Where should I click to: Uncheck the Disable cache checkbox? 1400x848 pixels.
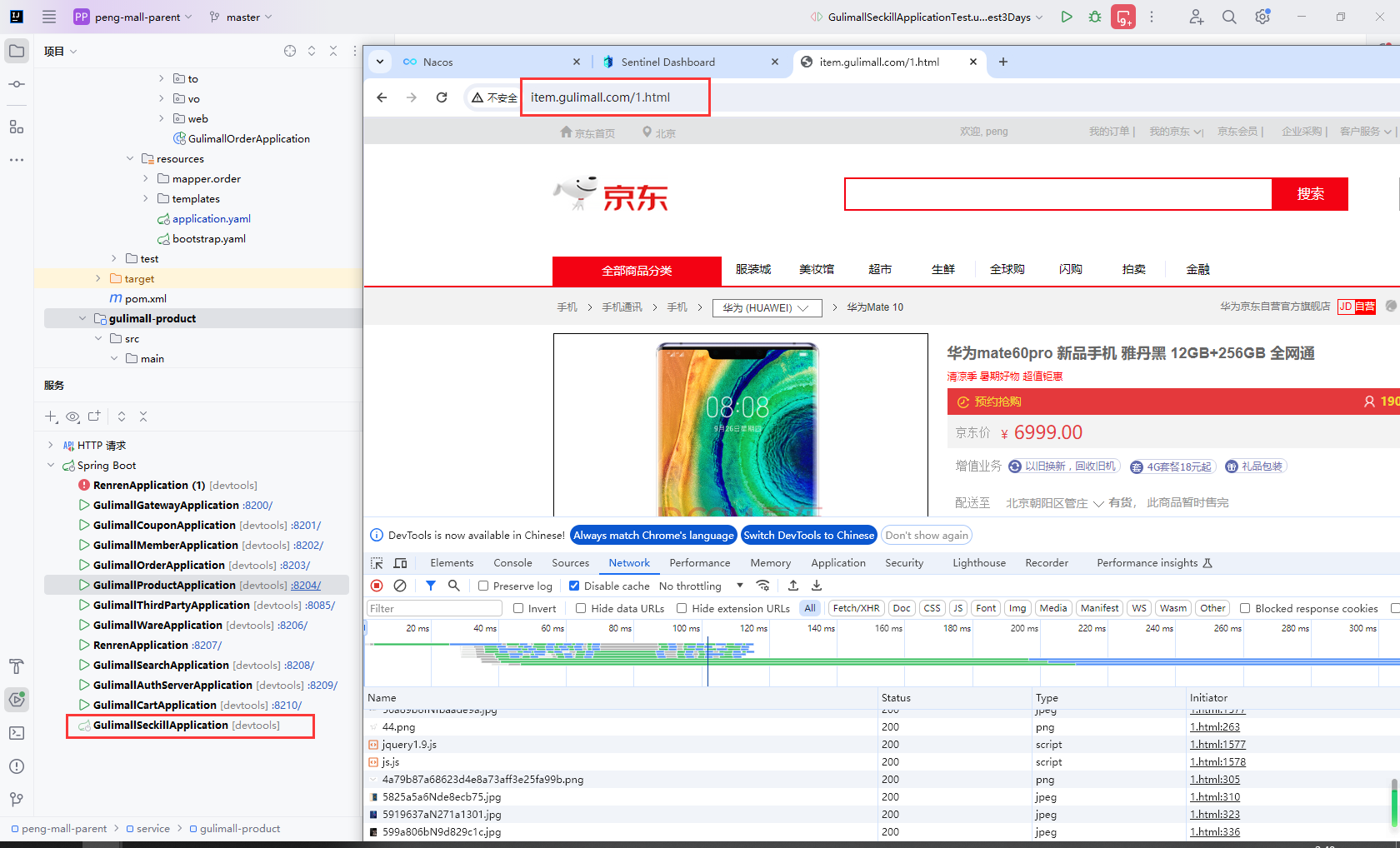(x=574, y=586)
